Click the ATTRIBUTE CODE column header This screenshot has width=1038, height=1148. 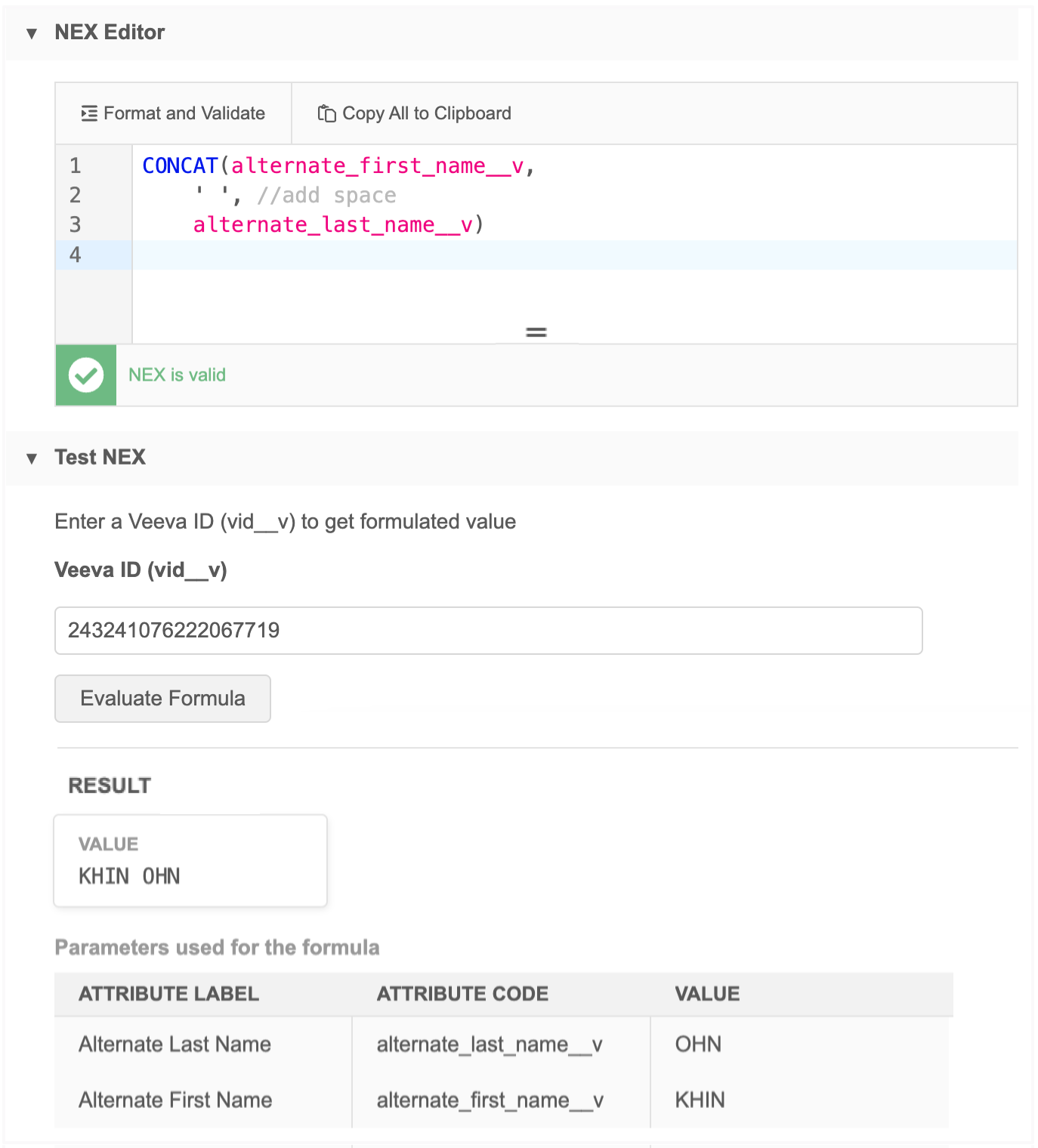[x=462, y=994]
